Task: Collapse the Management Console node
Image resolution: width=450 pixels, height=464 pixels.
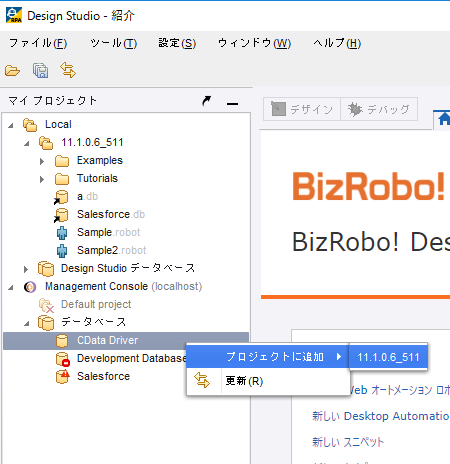Action: point(11,287)
